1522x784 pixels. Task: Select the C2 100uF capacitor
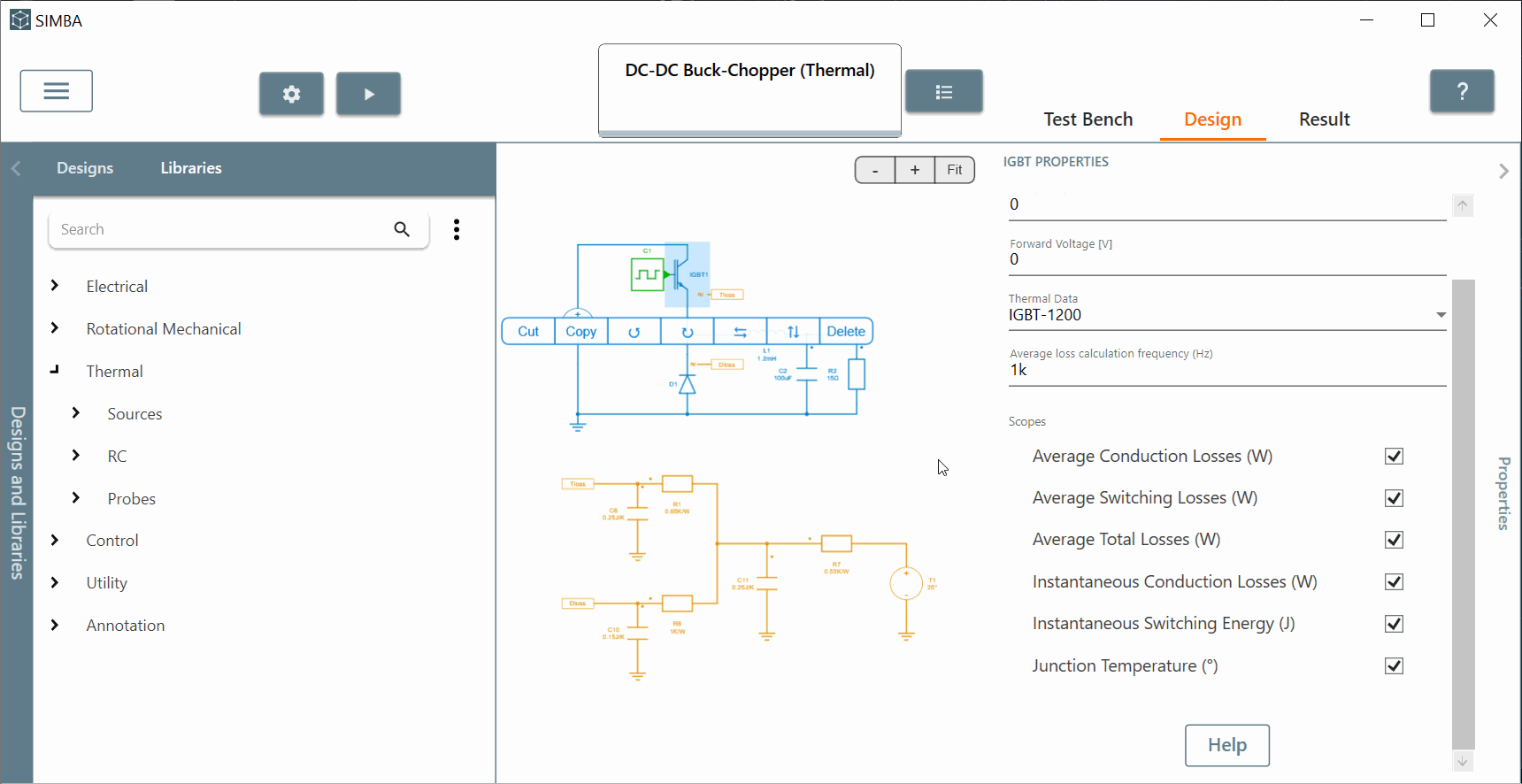click(x=807, y=375)
